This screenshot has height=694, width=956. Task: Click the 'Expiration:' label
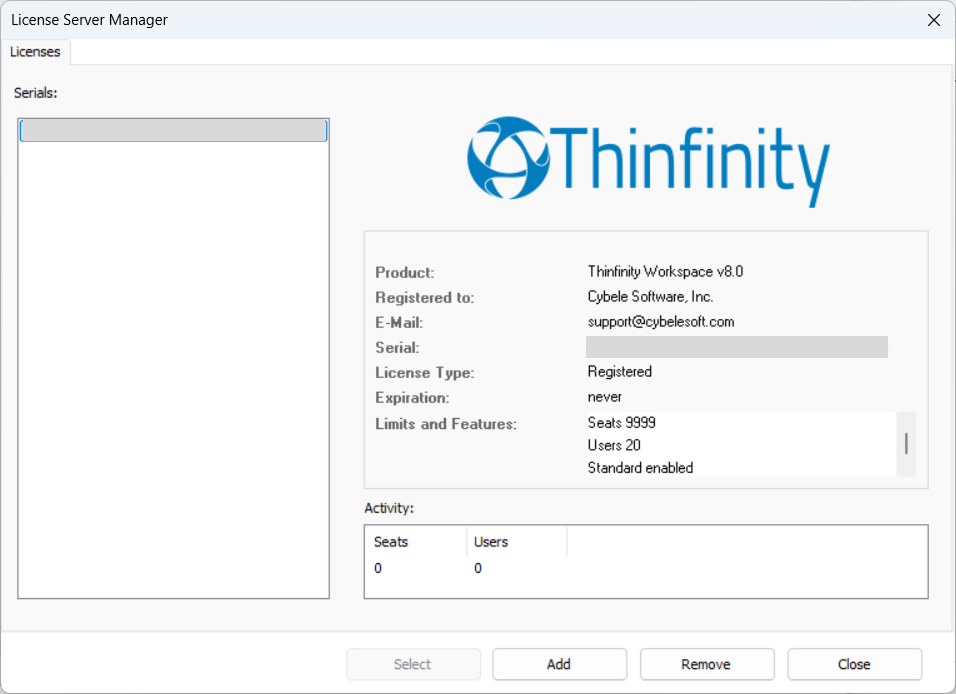click(x=412, y=398)
